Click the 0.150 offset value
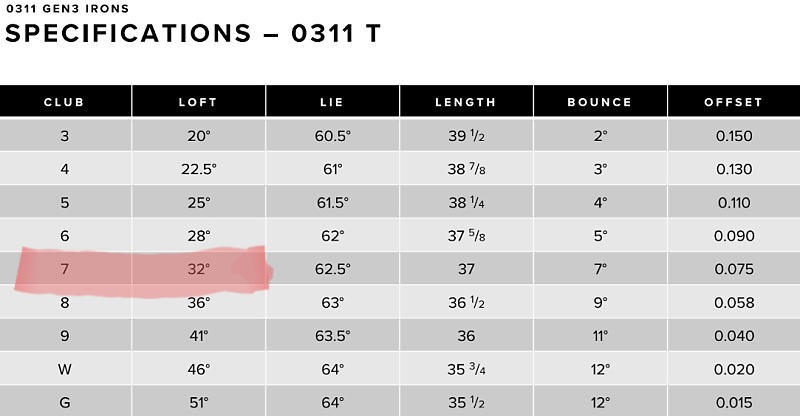The height and width of the screenshot is (416, 800). [733, 136]
